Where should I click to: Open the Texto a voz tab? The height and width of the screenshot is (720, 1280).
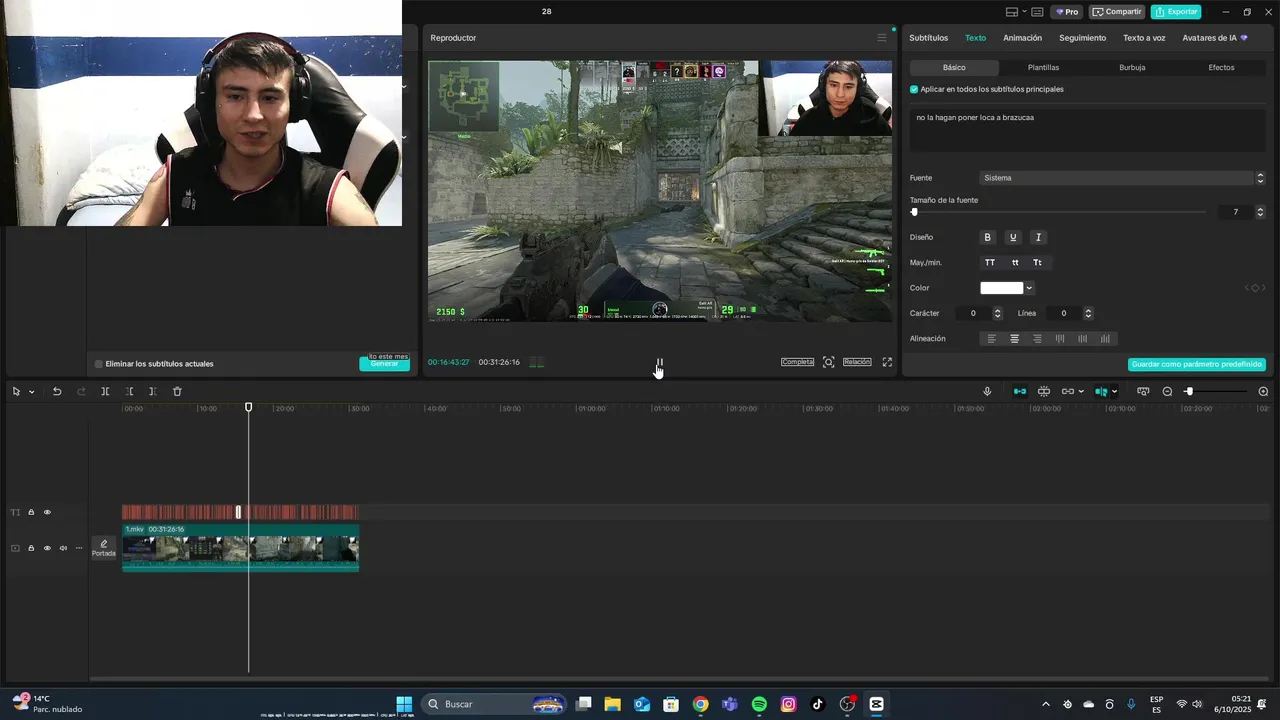point(1144,38)
